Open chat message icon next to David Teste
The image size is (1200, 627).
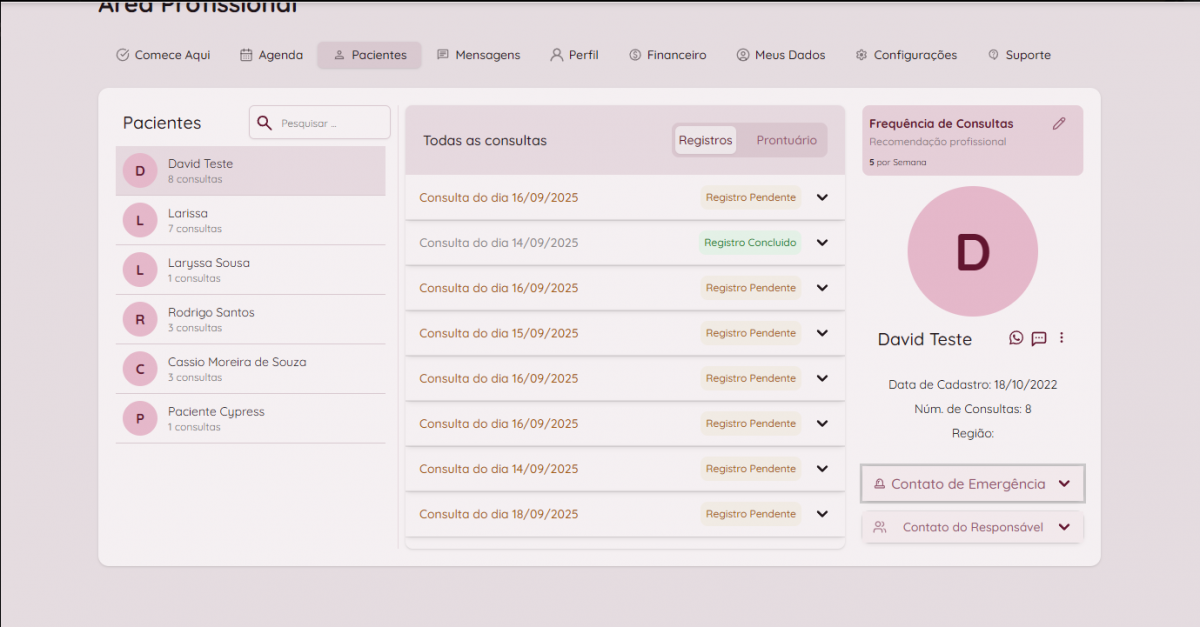1039,338
